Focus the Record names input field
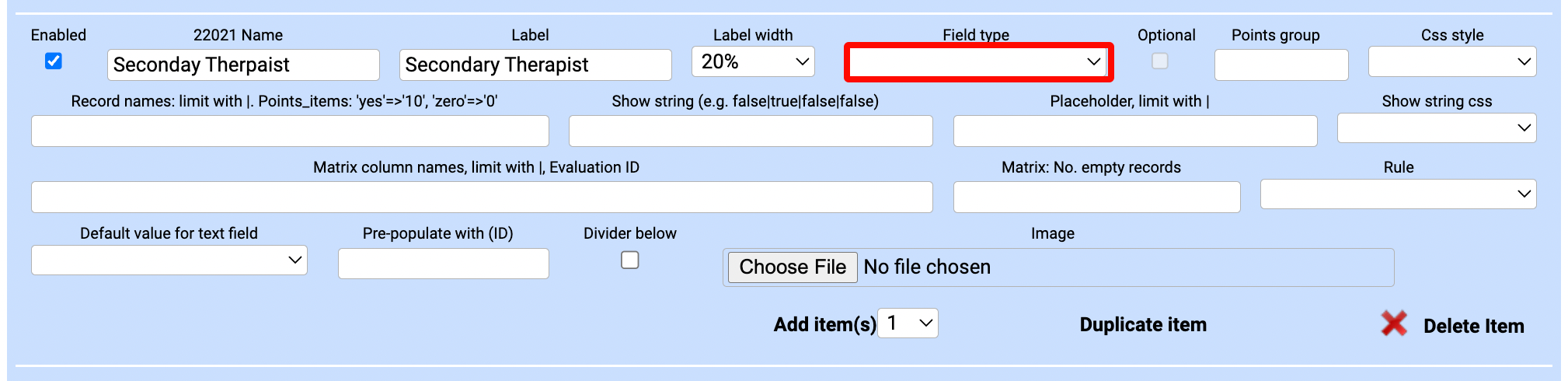The height and width of the screenshot is (381, 1568). click(x=290, y=131)
